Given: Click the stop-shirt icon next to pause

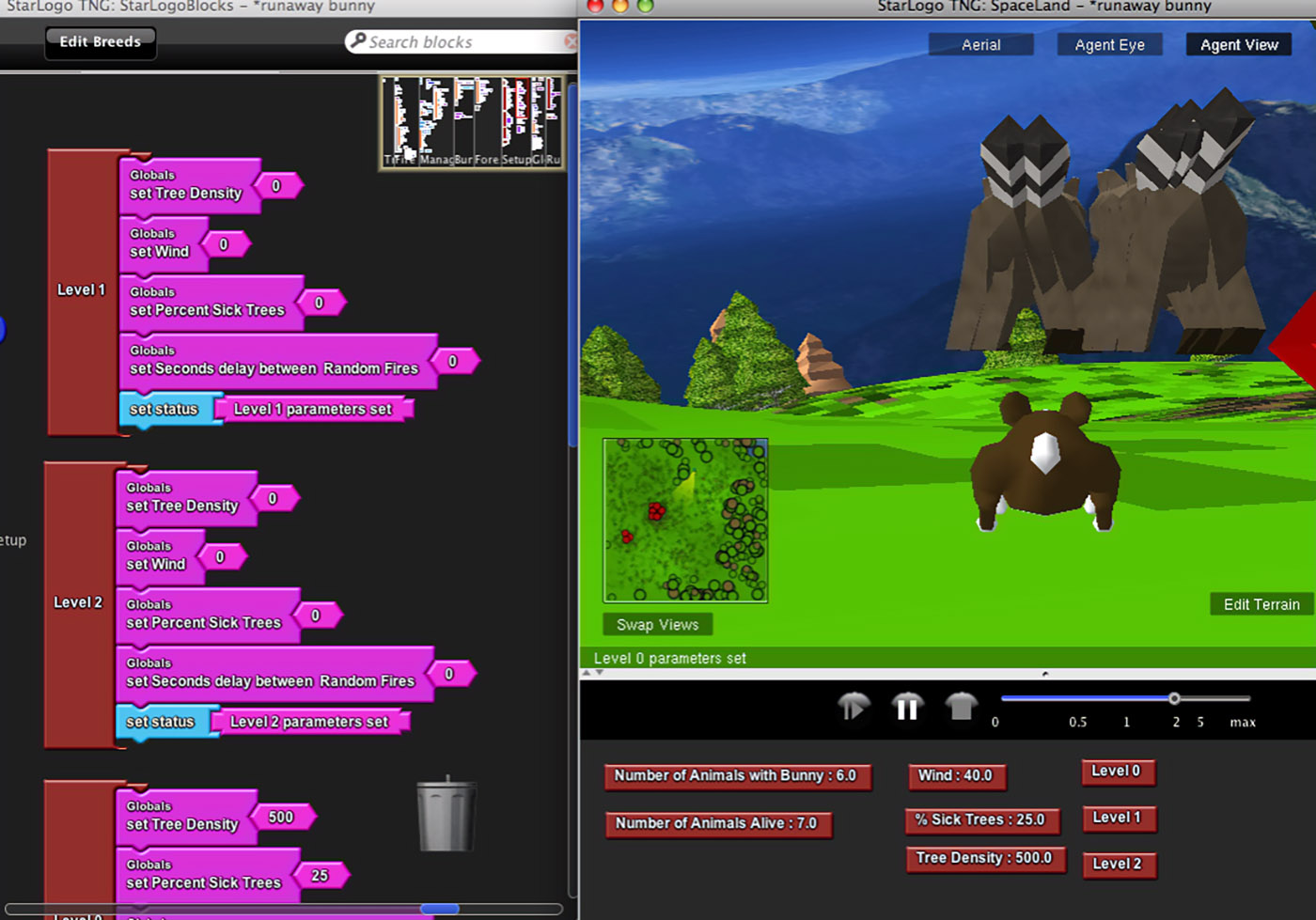Looking at the screenshot, I should (961, 707).
